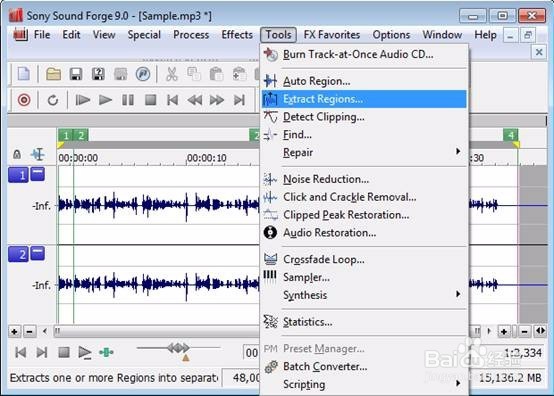Viewport: 554px width, 396px height.
Task: Open the Window menu
Action: tap(442, 35)
